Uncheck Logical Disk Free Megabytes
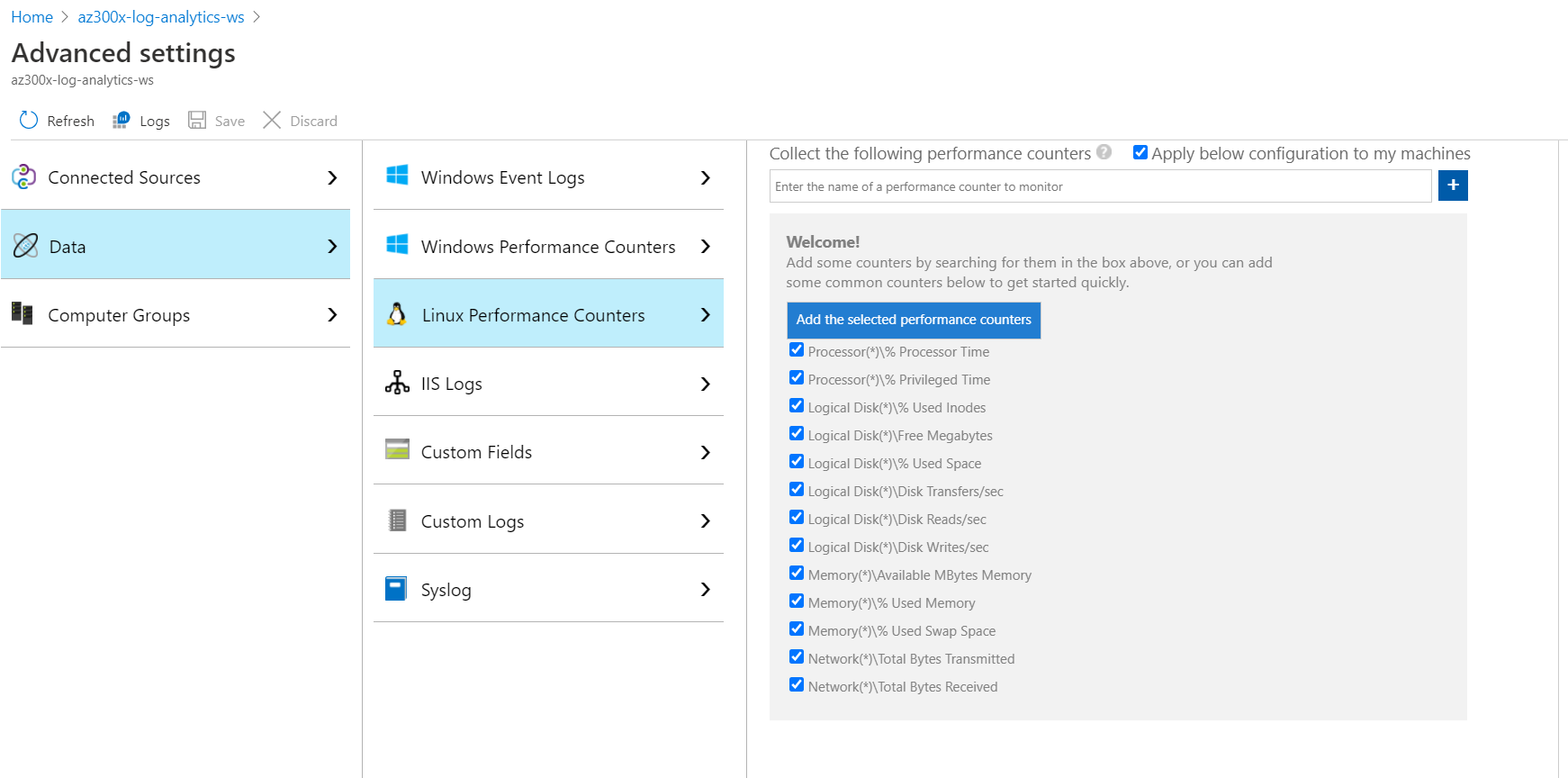 [797, 433]
